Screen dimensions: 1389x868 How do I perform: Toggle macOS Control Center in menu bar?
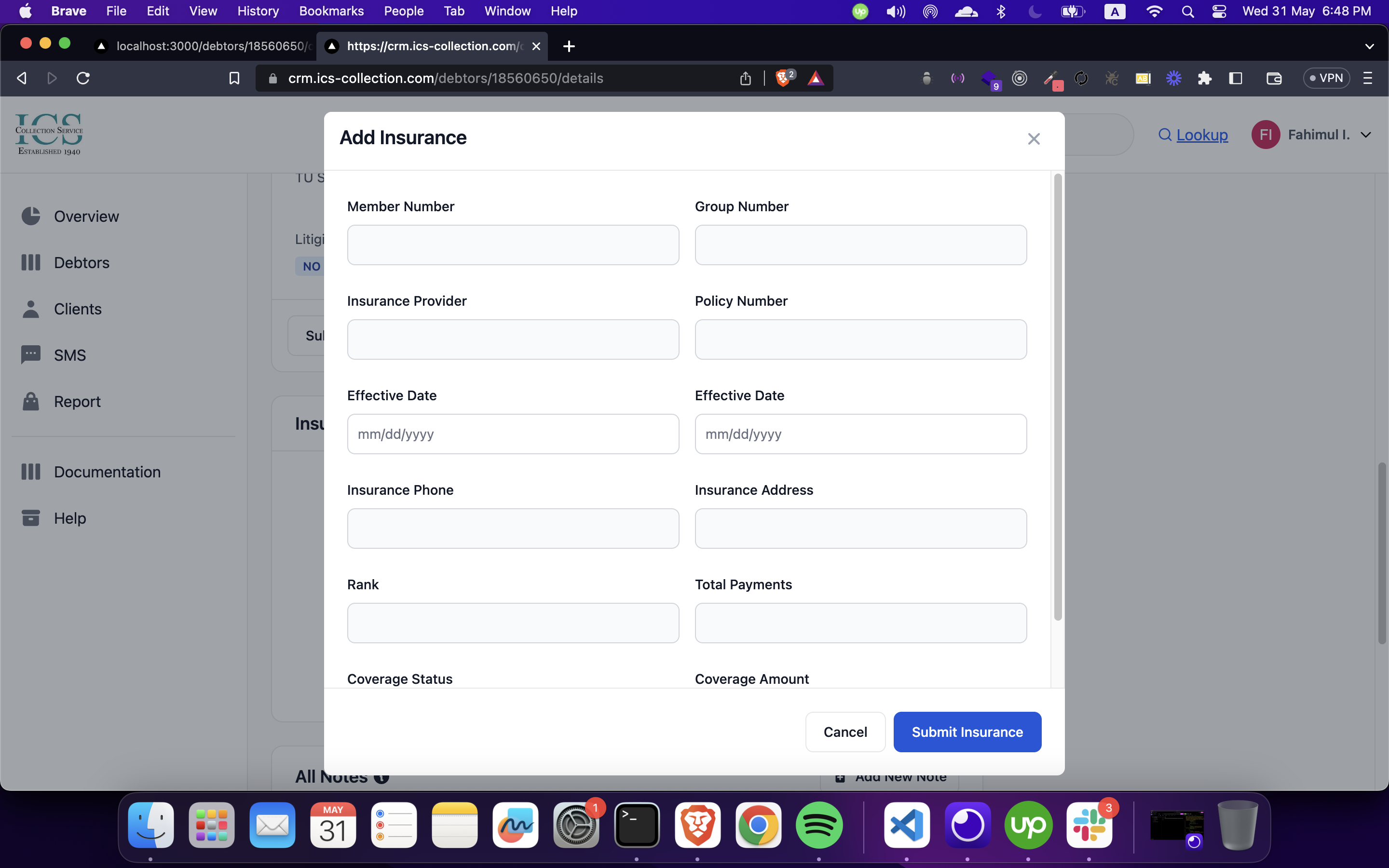tap(1219, 12)
